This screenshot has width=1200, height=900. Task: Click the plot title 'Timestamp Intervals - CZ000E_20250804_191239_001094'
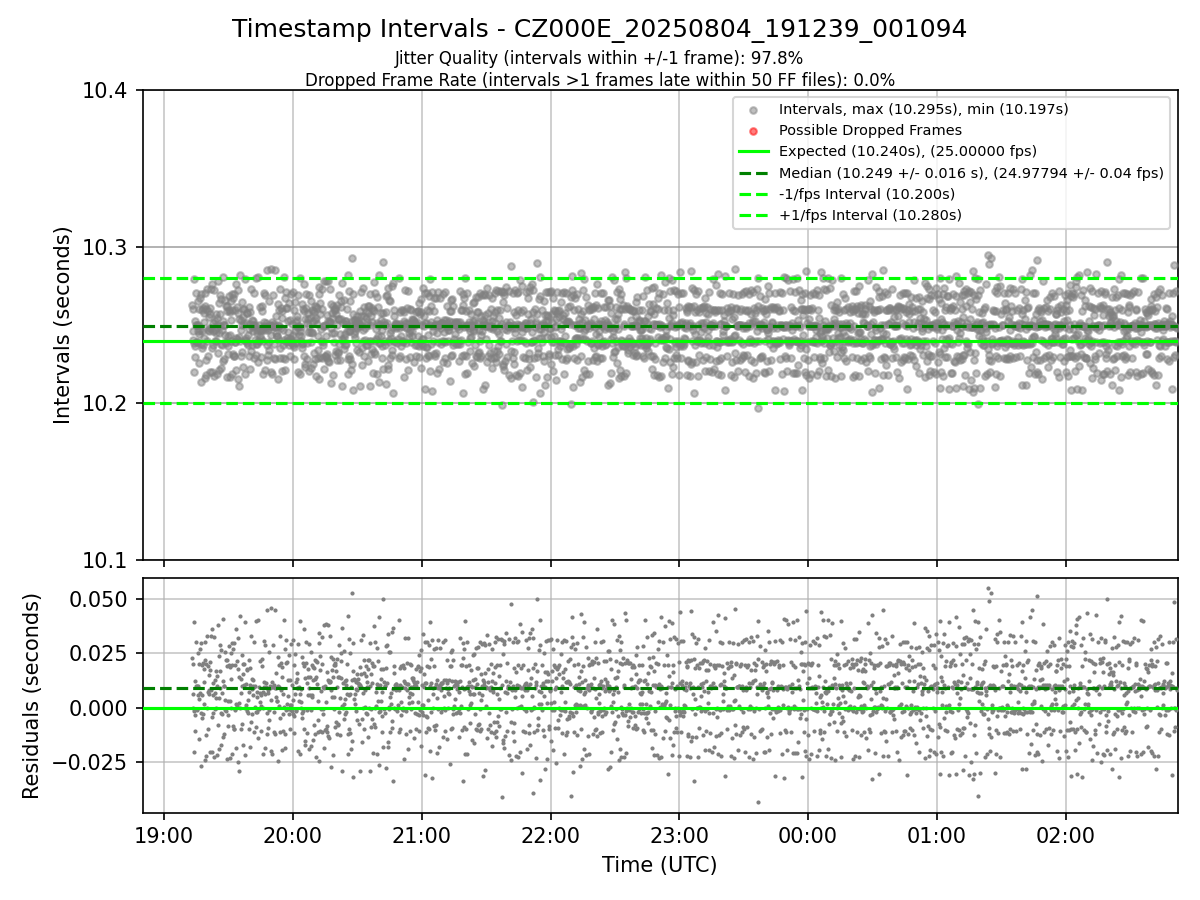[x=599, y=29]
